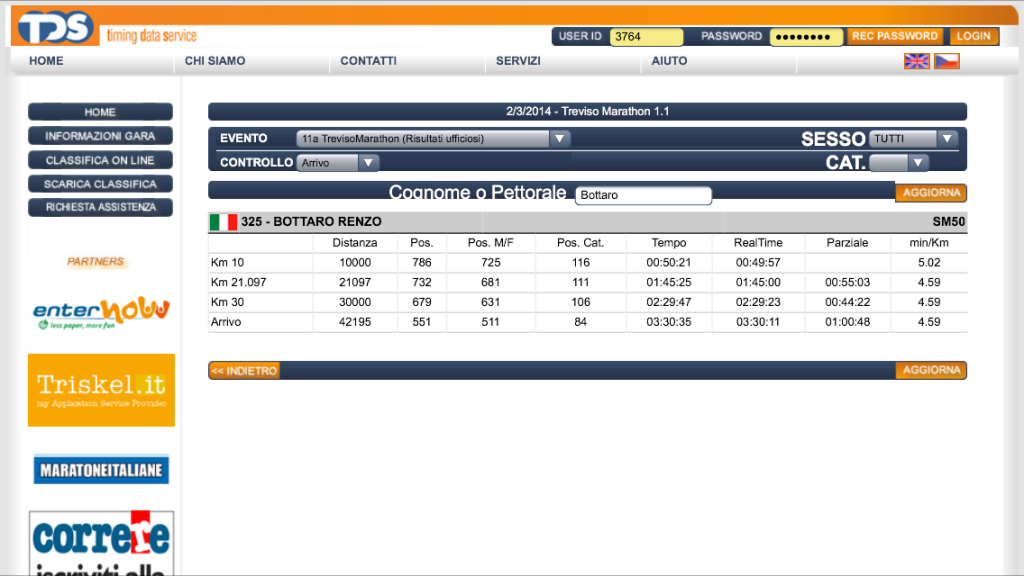This screenshot has width=1024, height=576.
Task: Focus the User ID field
Action: click(646, 37)
